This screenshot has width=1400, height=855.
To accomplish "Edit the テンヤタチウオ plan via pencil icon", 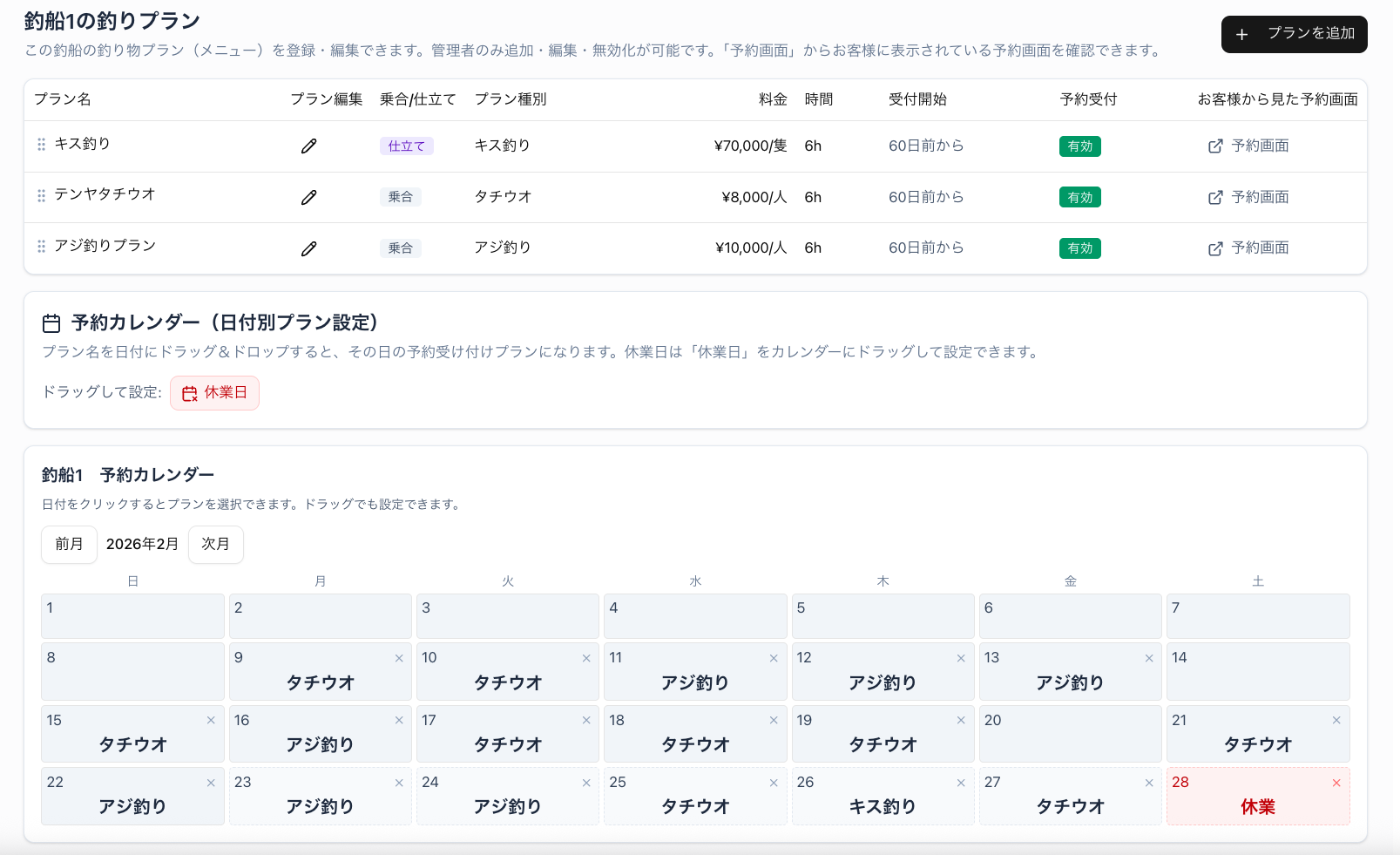I will tap(308, 198).
